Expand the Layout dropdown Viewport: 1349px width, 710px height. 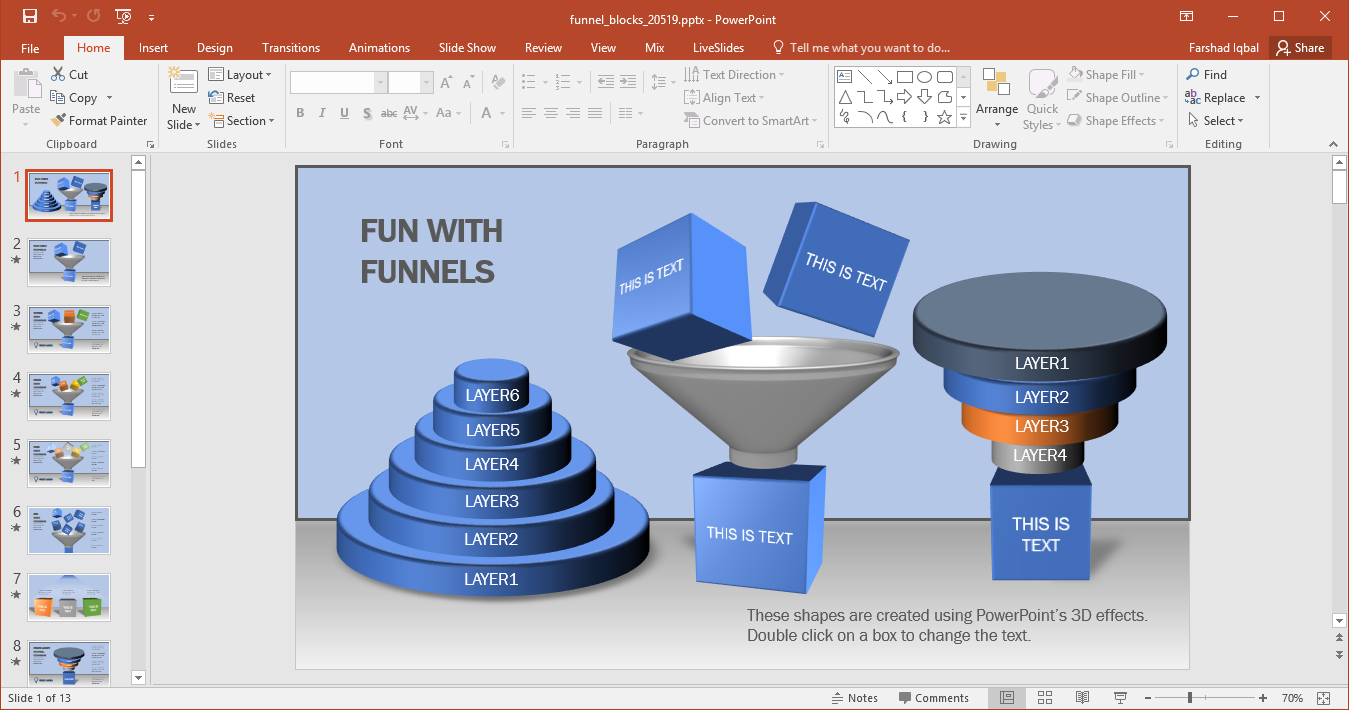pos(240,75)
